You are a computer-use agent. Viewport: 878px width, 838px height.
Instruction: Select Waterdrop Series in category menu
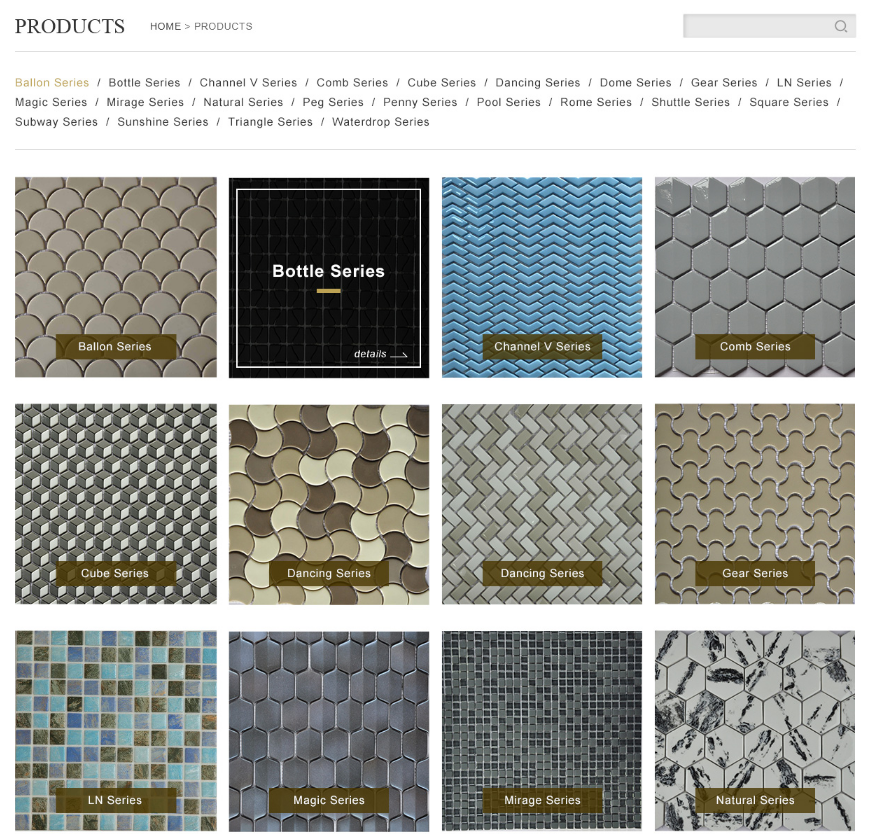381,122
